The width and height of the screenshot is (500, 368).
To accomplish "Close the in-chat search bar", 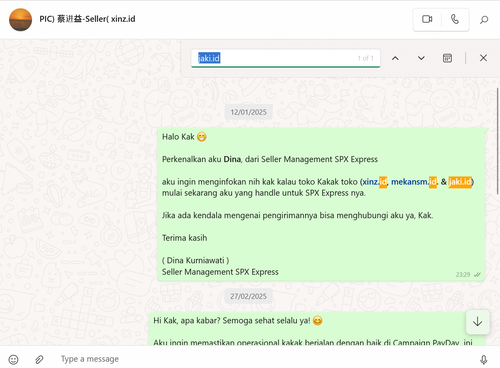I will click(x=483, y=58).
